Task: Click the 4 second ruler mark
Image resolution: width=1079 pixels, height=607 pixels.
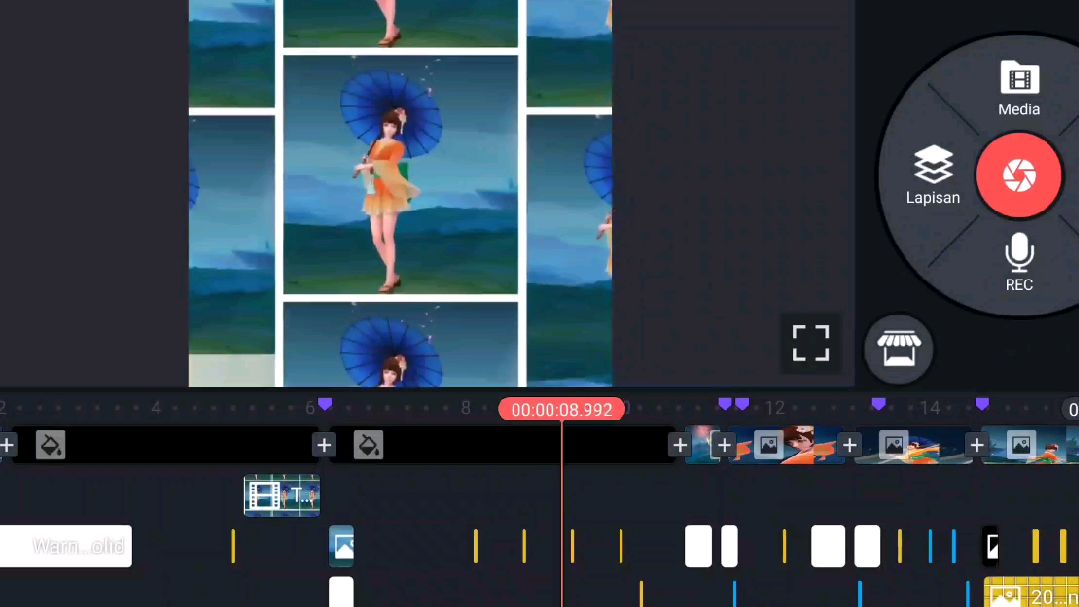Action: (156, 408)
